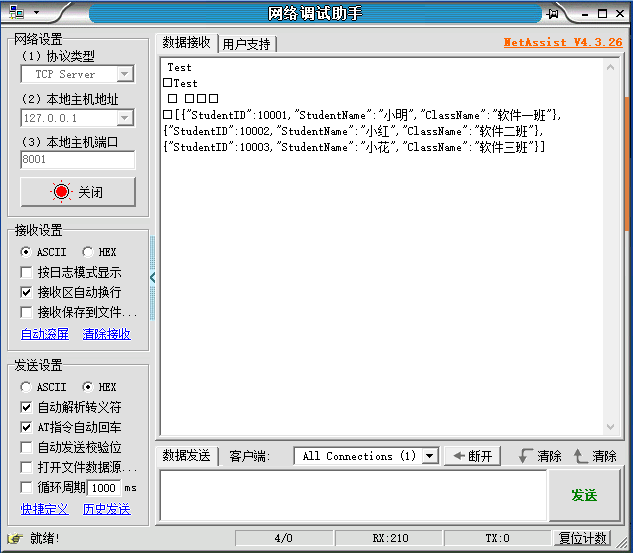The height and width of the screenshot is (553, 633).
Task: Click inside the data send text box
Action: (353, 495)
